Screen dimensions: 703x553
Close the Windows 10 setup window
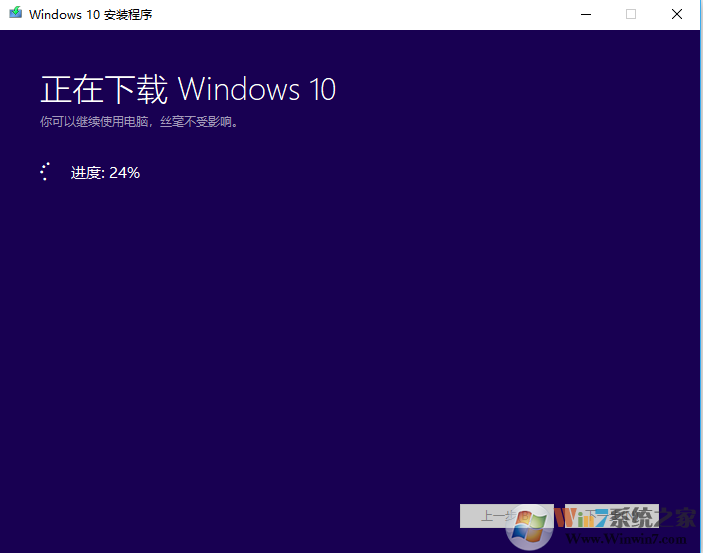[x=677, y=14]
